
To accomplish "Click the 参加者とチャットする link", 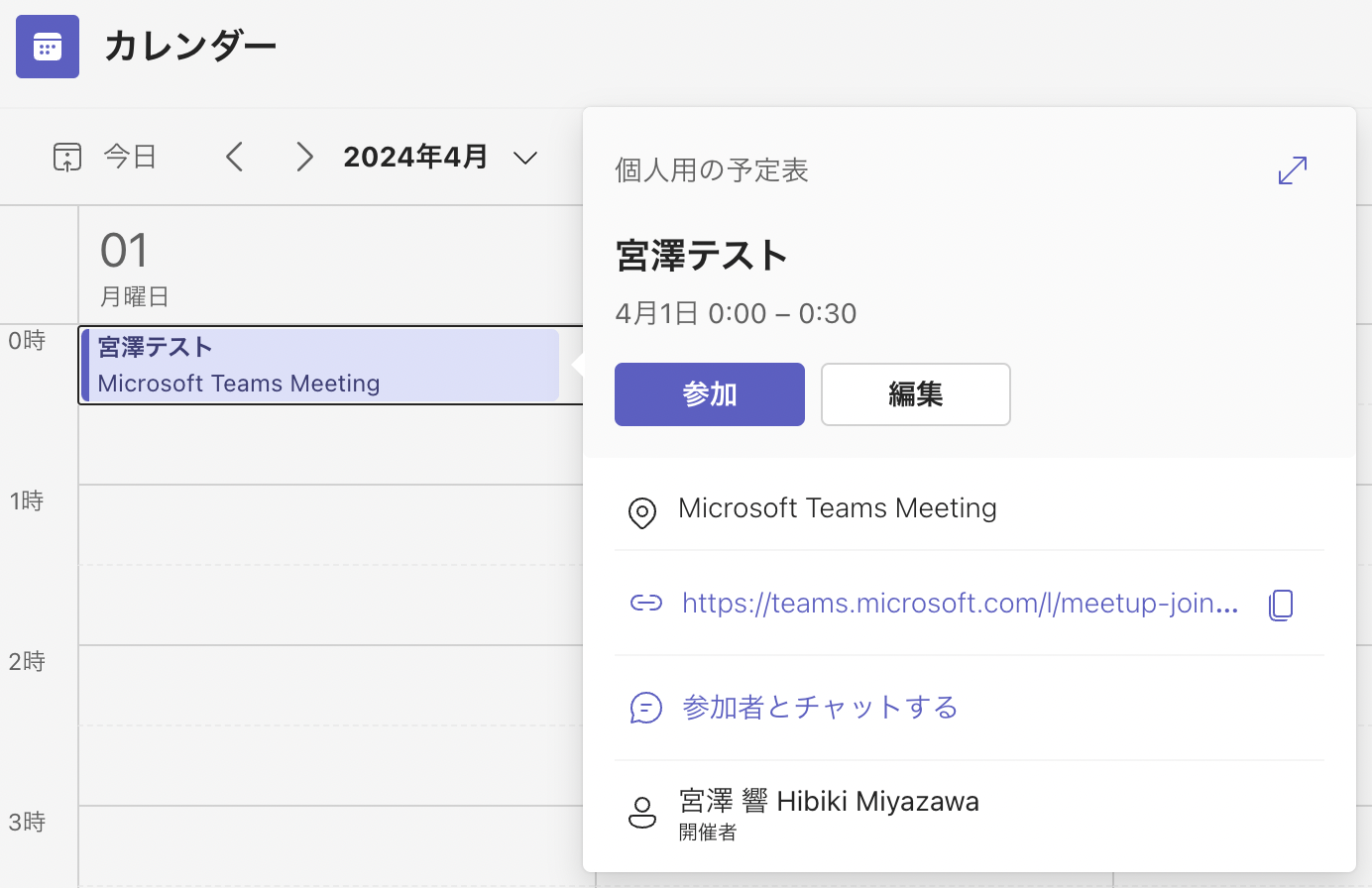I will click(x=820, y=708).
